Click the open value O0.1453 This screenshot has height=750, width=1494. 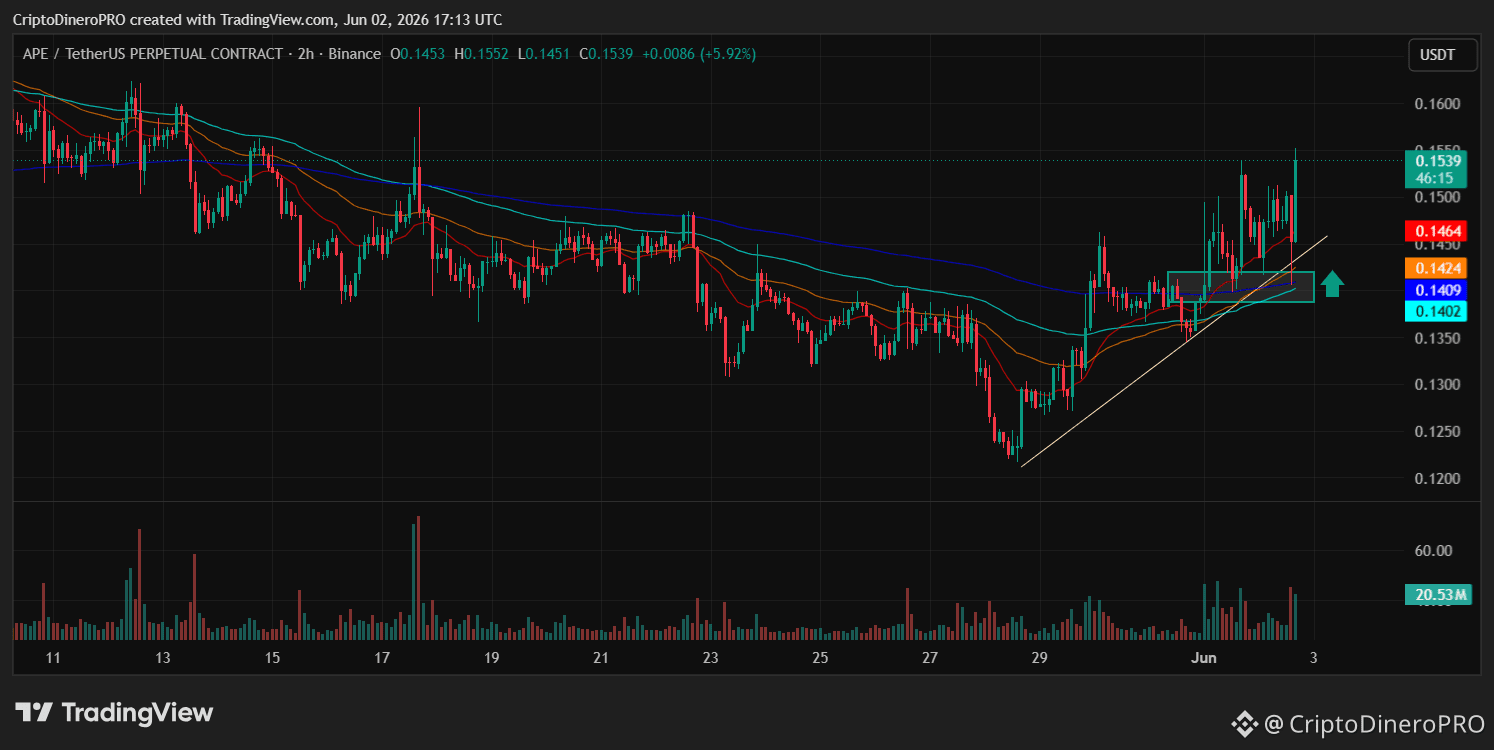(x=419, y=54)
